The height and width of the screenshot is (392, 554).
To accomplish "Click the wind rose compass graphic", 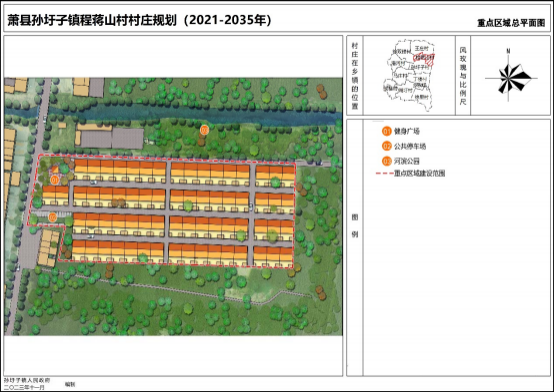I will [x=511, y=78].
